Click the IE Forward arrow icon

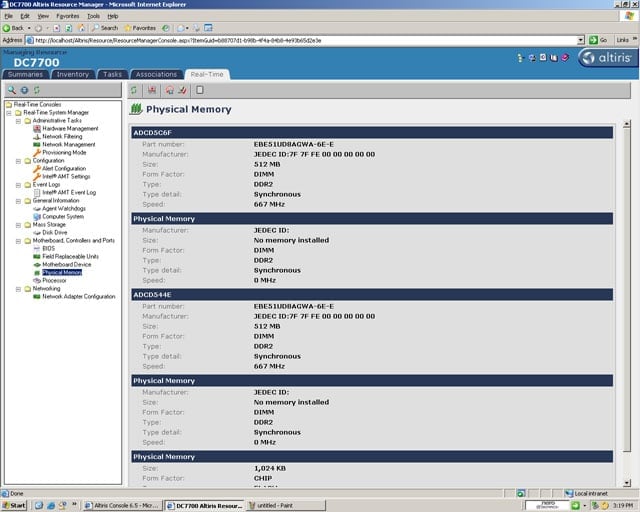[38, 28]
